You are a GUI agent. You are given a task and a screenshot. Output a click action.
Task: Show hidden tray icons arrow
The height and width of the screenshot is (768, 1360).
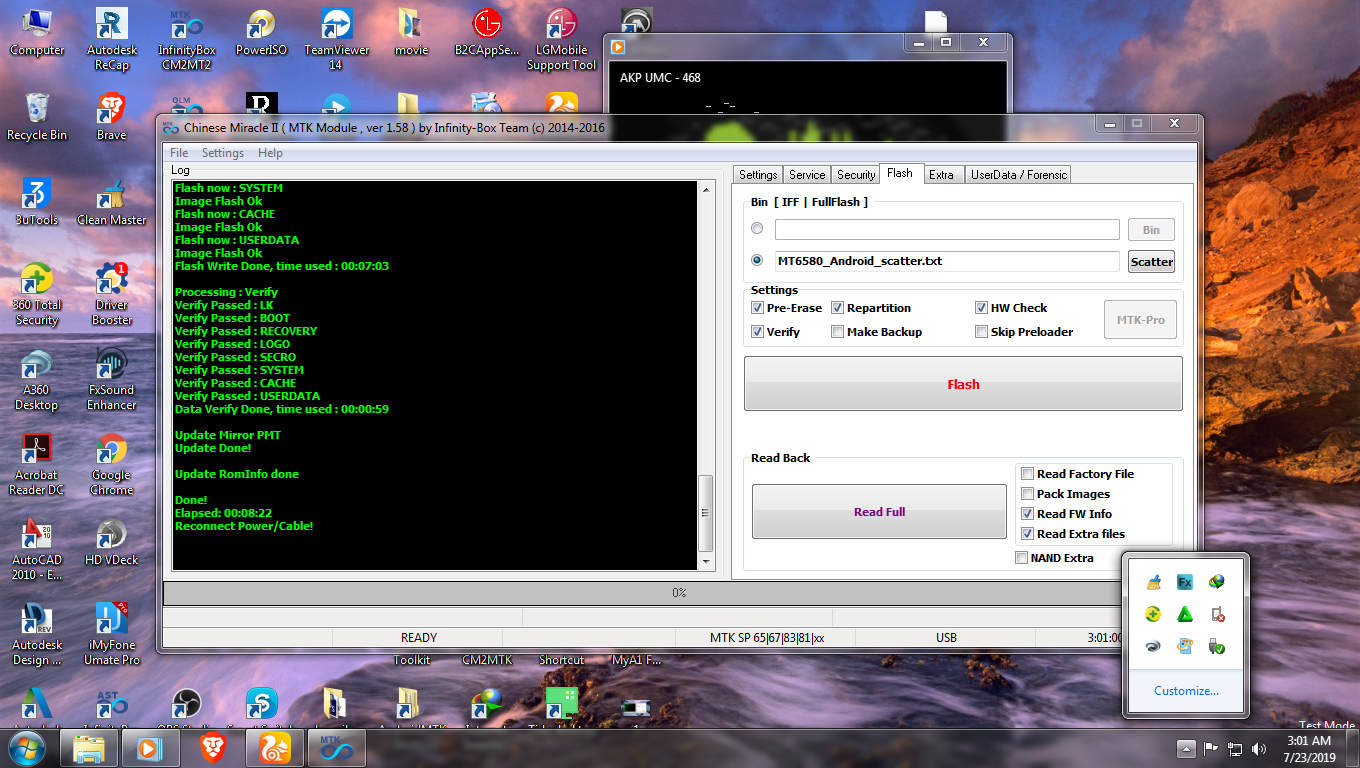click(x=1186, y=748)
